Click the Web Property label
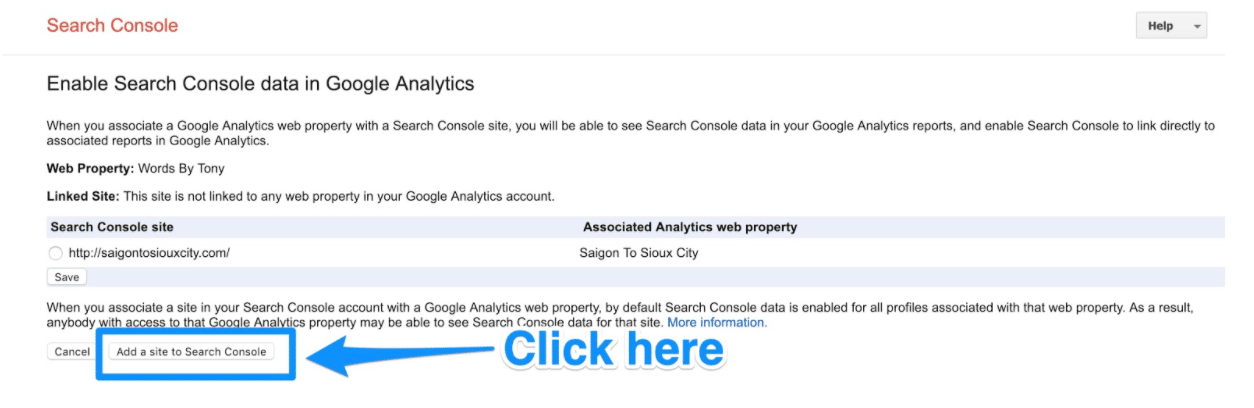Screen dimensions: 1254x408 [x=90, y=169]
